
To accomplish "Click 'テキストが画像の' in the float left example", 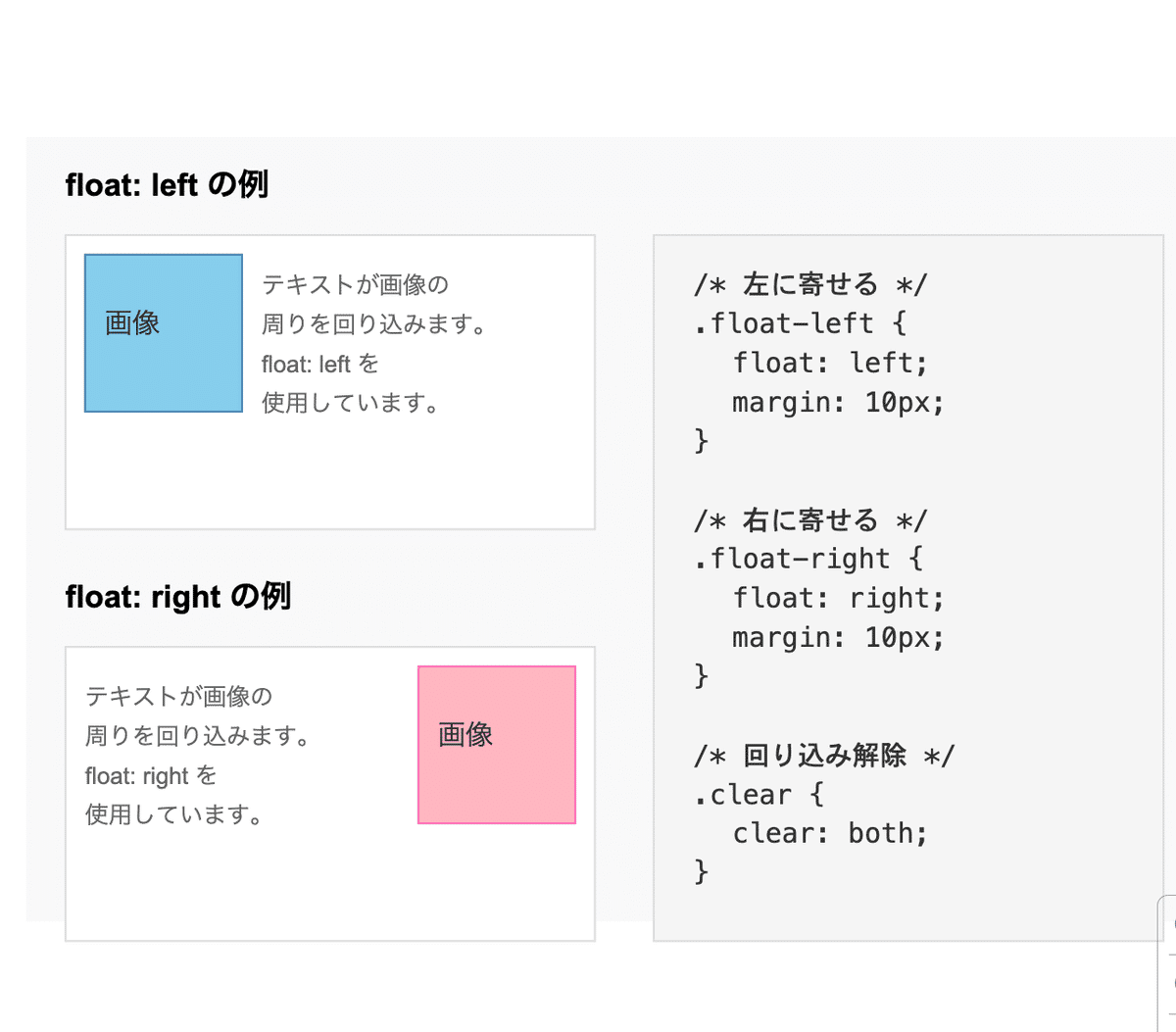I will (x=355, y=284).
